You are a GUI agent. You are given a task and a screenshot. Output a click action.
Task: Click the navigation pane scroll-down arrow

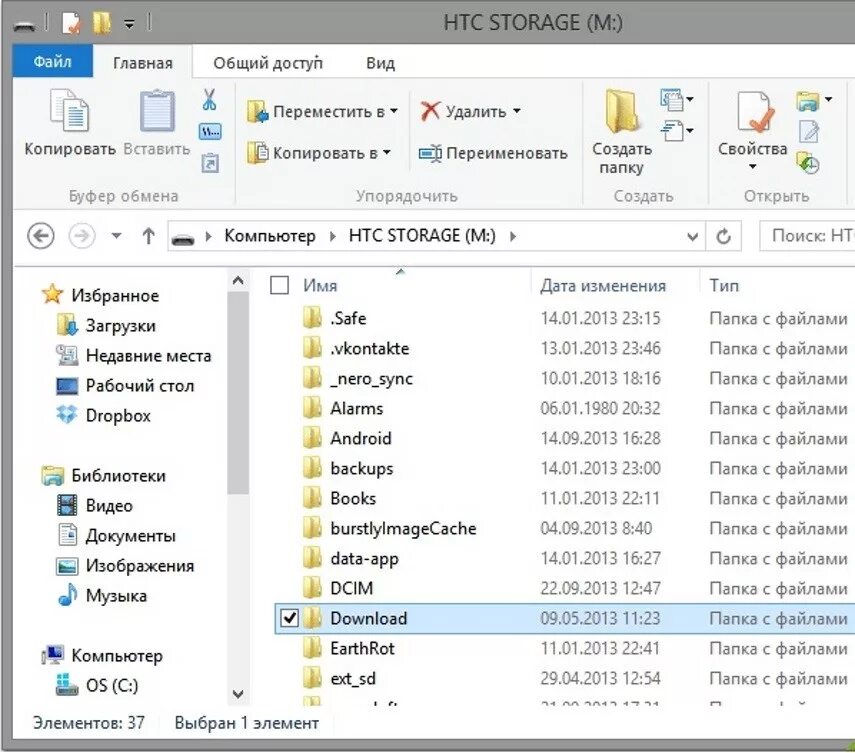(x=238, y=694)
